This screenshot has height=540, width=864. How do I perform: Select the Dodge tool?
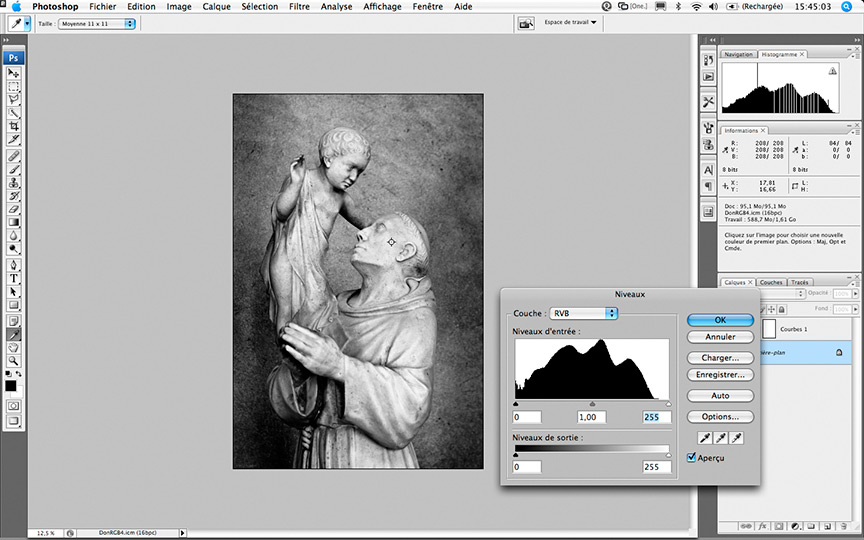[x=13, y=249]
